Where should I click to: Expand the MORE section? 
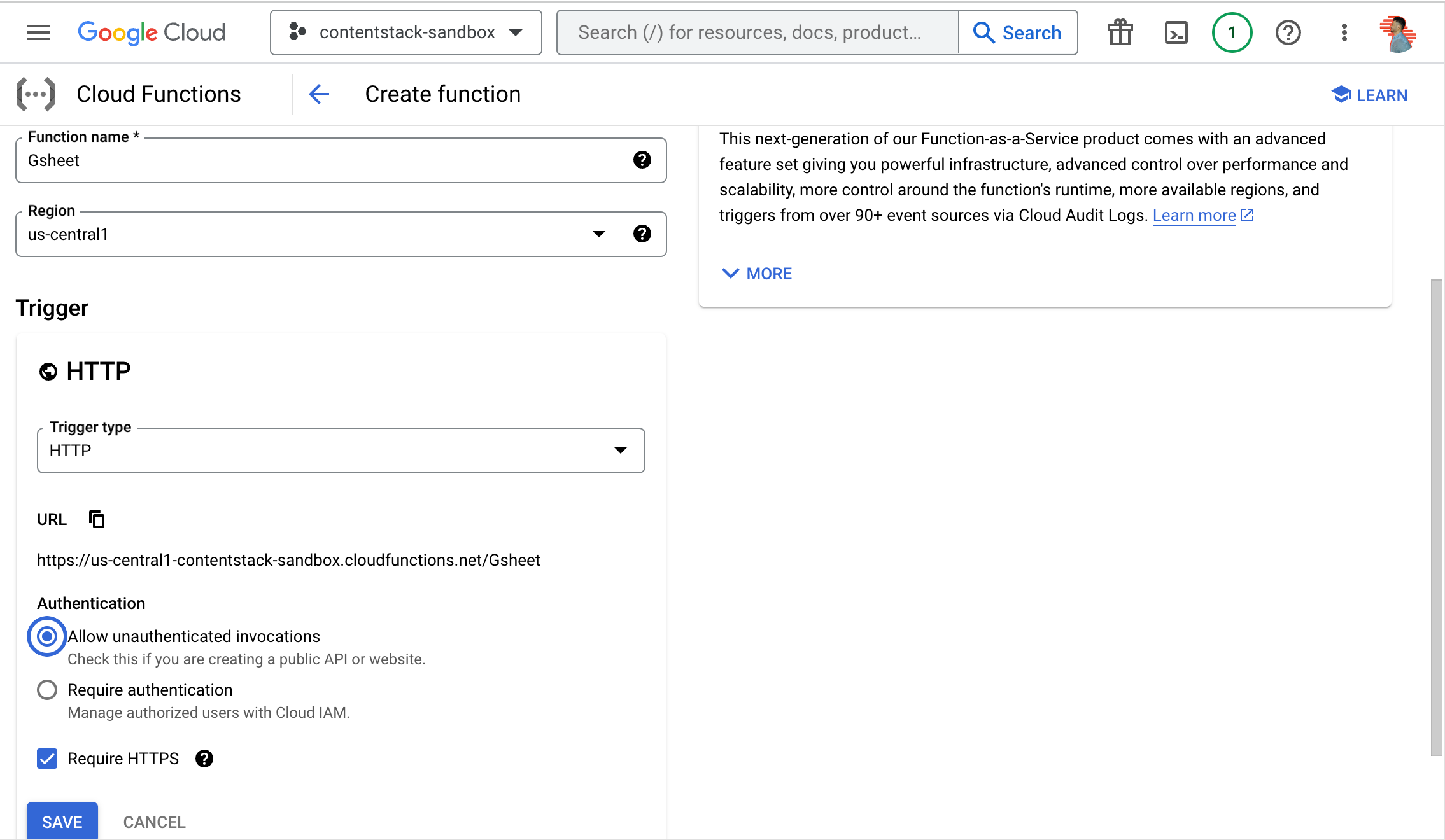click(x=758, y=274)
